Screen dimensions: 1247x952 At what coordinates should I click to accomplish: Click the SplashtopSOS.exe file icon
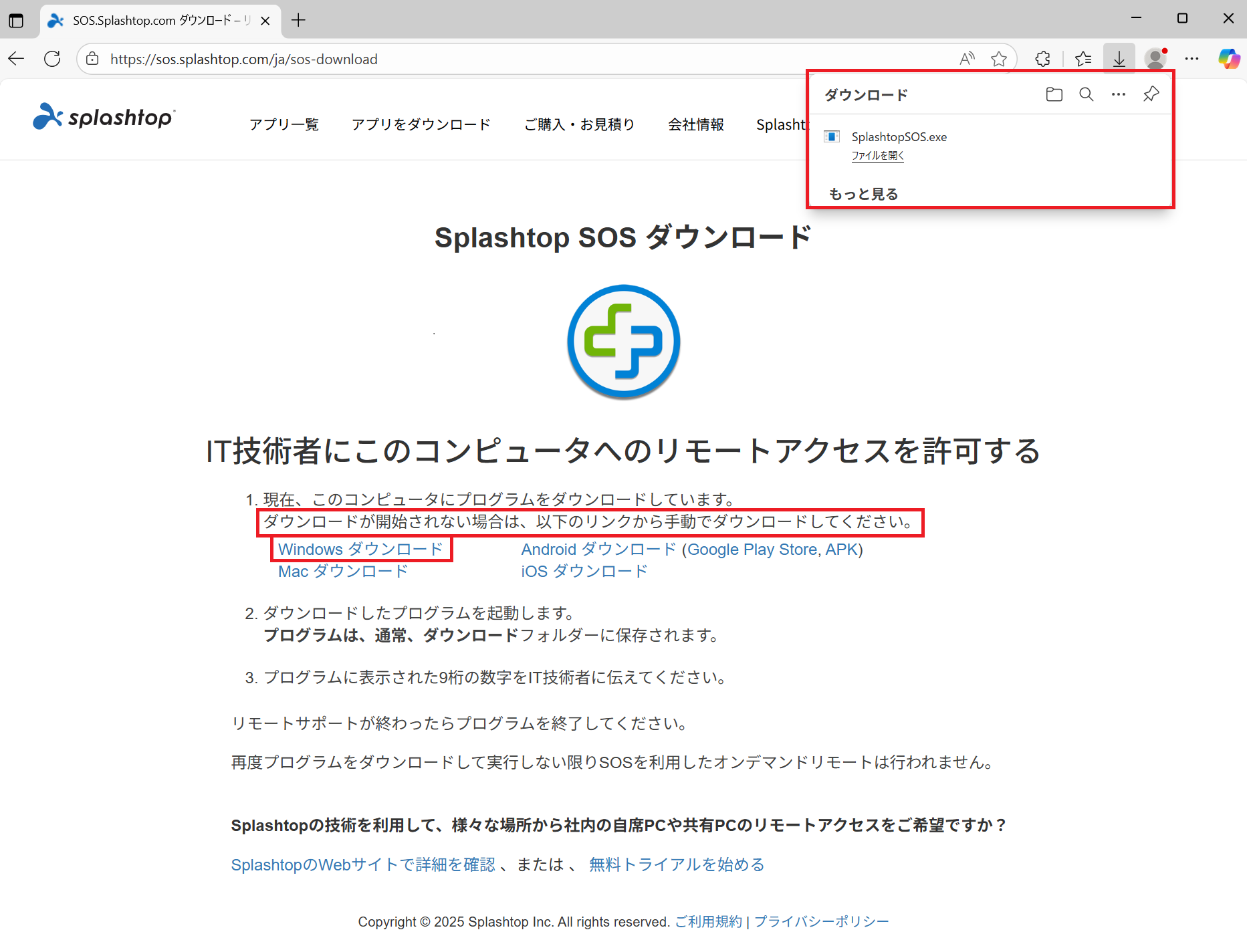click(832, 137)
